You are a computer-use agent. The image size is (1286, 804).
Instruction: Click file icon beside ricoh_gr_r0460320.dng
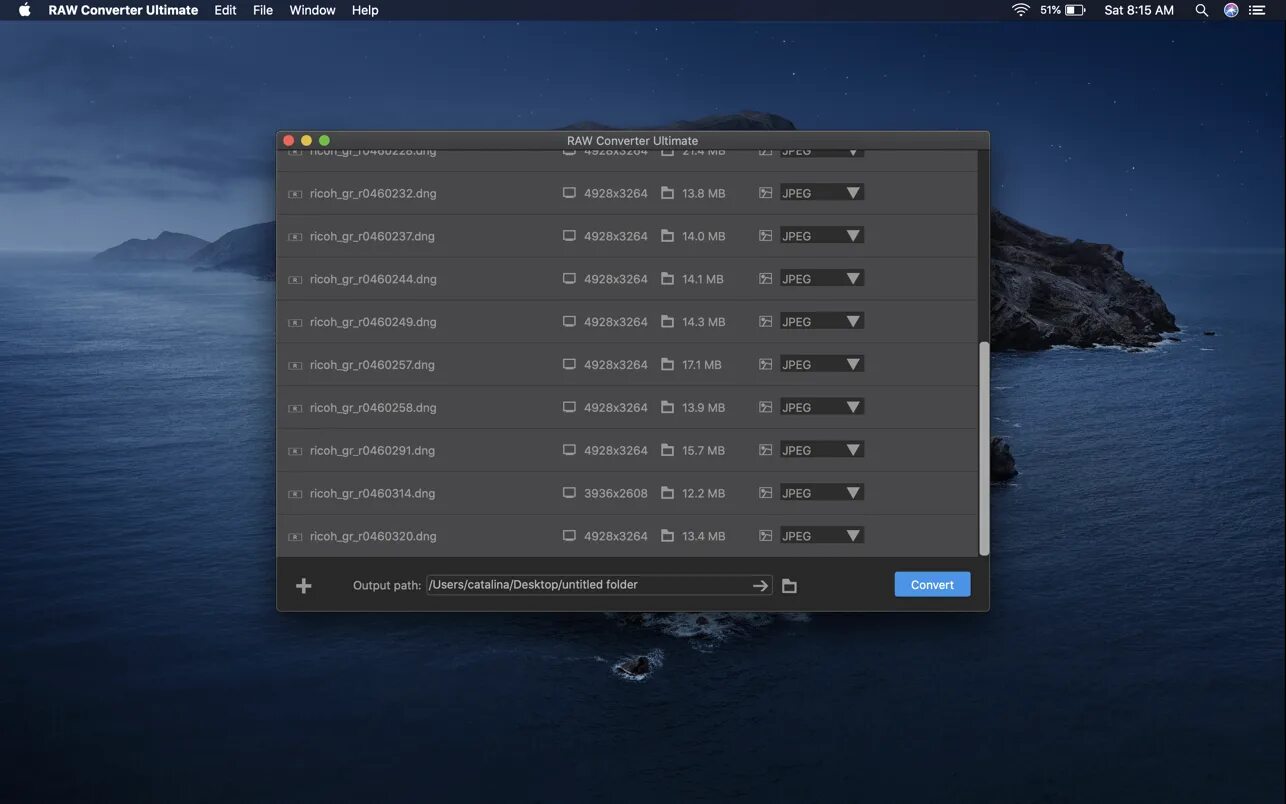295,538
